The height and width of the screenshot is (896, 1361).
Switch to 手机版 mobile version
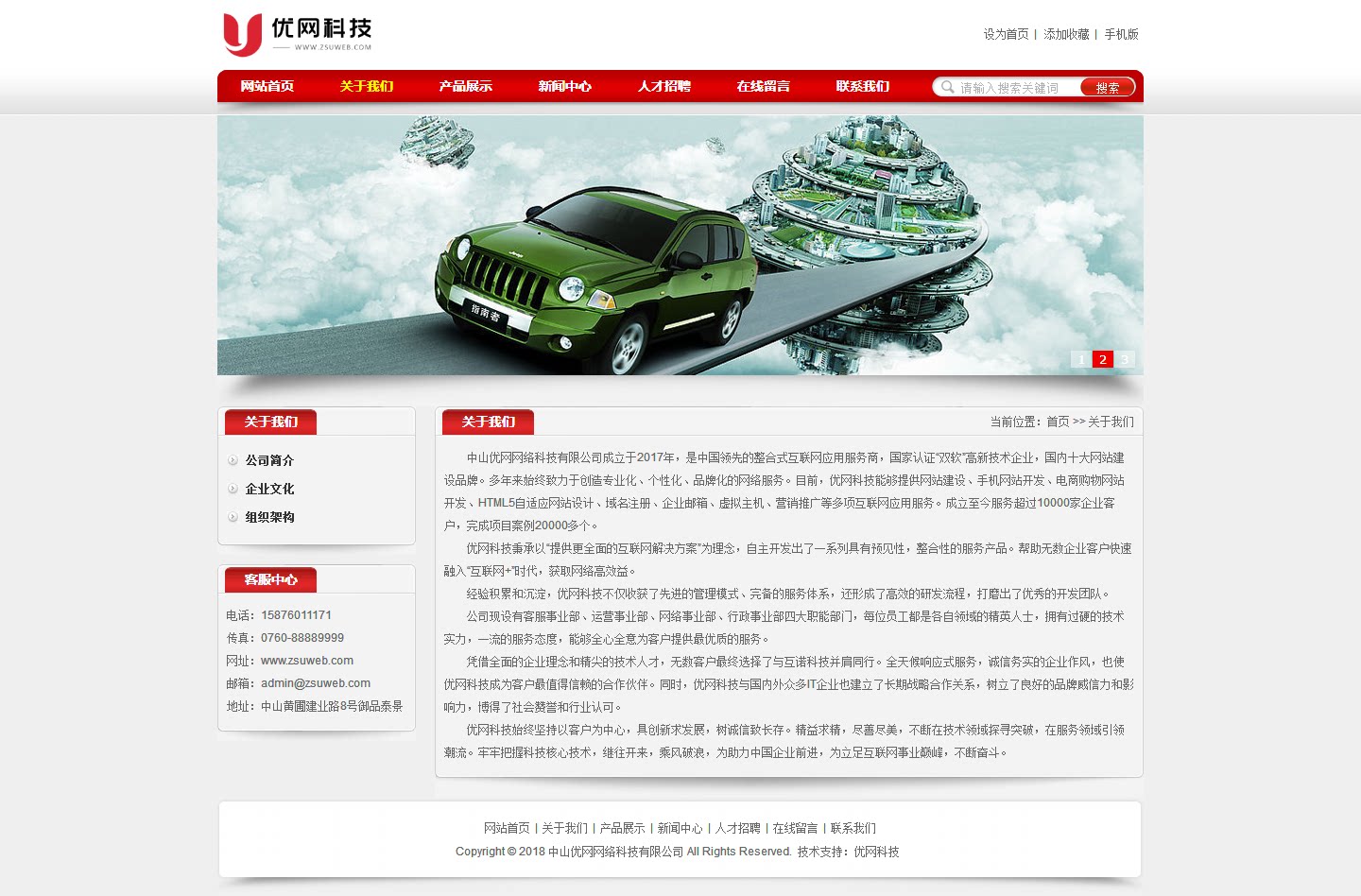(1122, 34)
